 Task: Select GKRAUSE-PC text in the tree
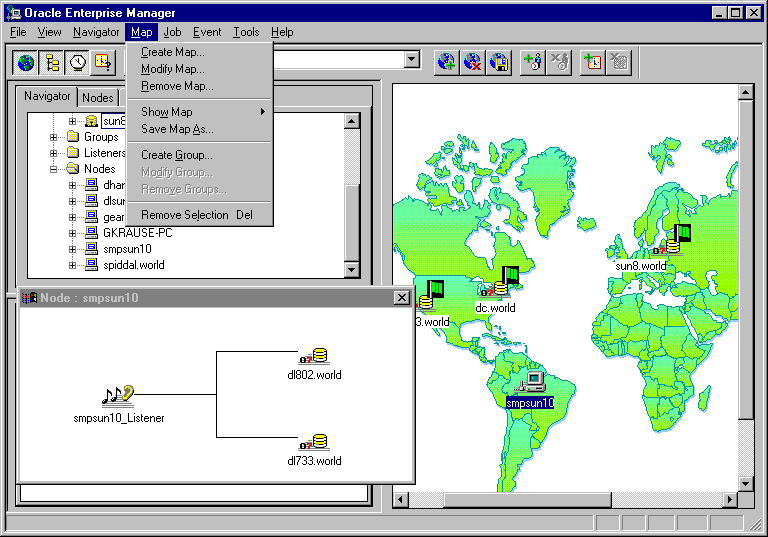pyautogui.click(x=138, y=233)
